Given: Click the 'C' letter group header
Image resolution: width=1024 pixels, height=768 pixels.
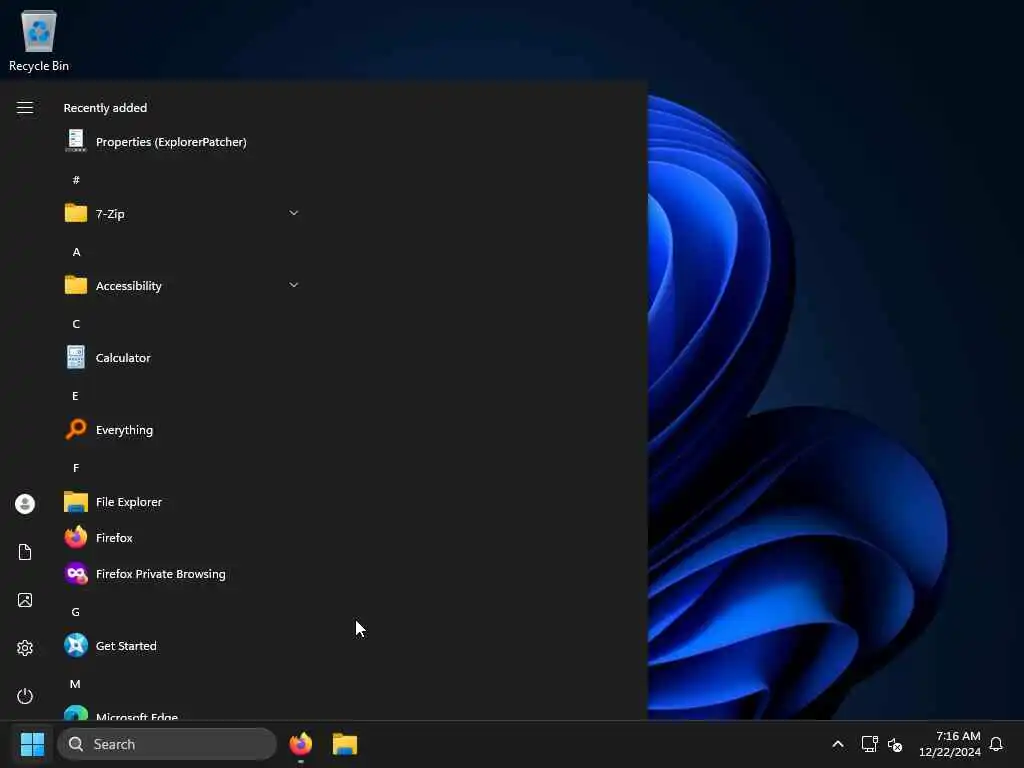Looking at the screenshot, I should [x=76, y=324].
